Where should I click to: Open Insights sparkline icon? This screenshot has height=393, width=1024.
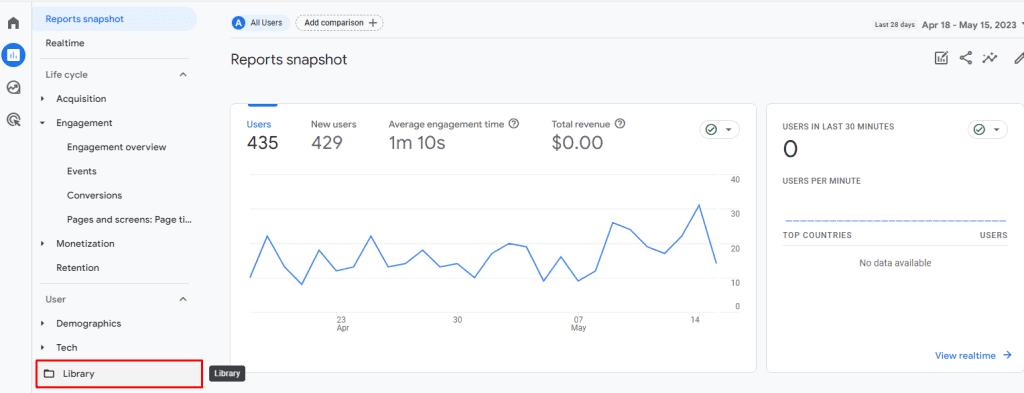click(990, 58)
